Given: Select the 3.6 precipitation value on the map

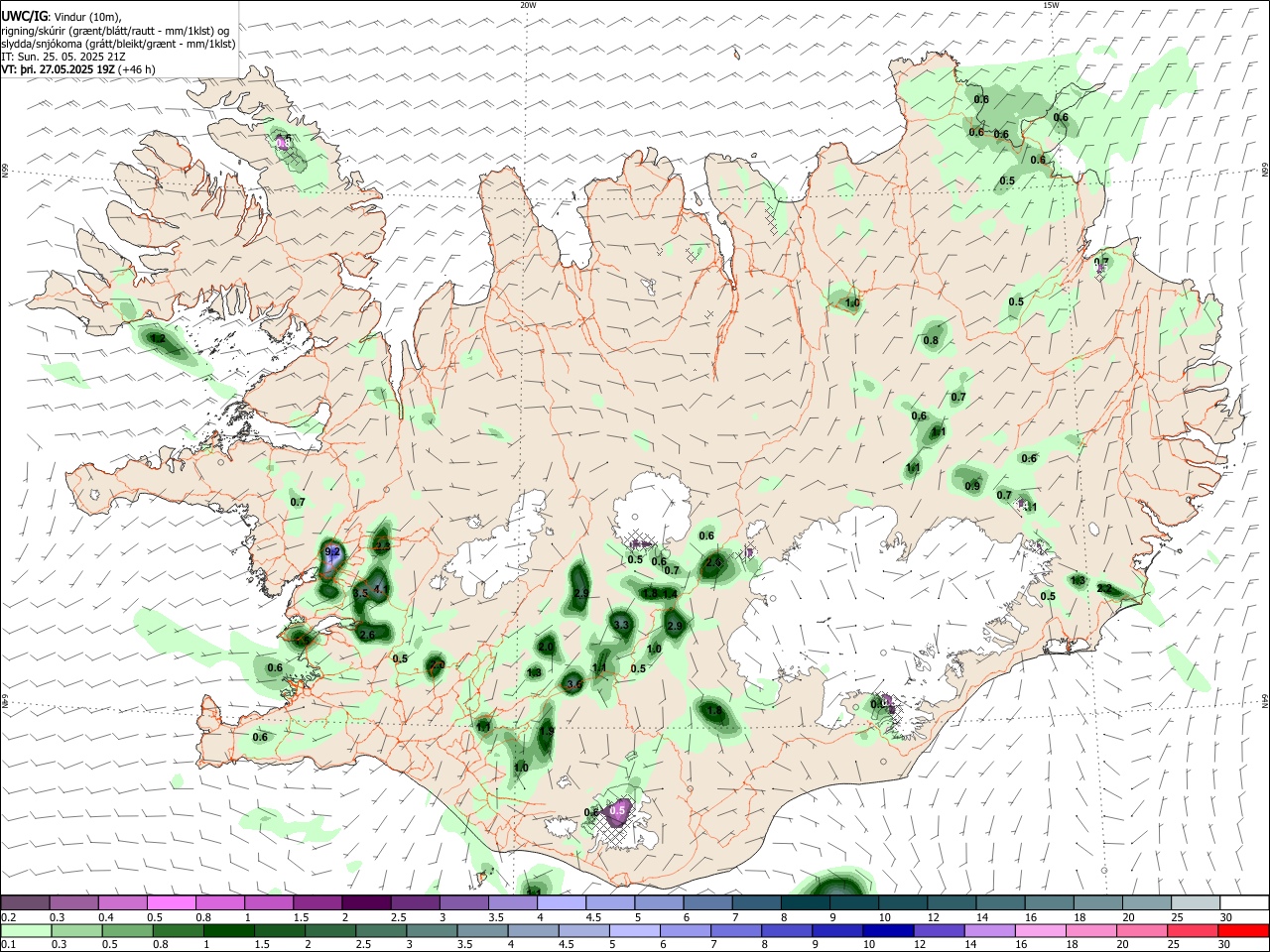Looking at the screenshot, I should point(573,684).
